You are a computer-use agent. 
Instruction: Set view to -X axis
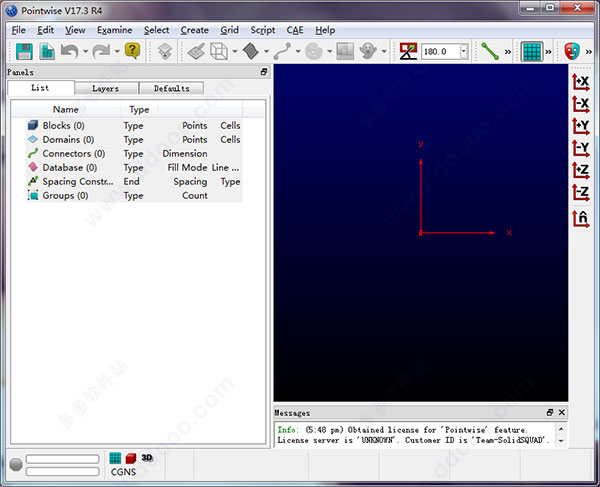581,104
